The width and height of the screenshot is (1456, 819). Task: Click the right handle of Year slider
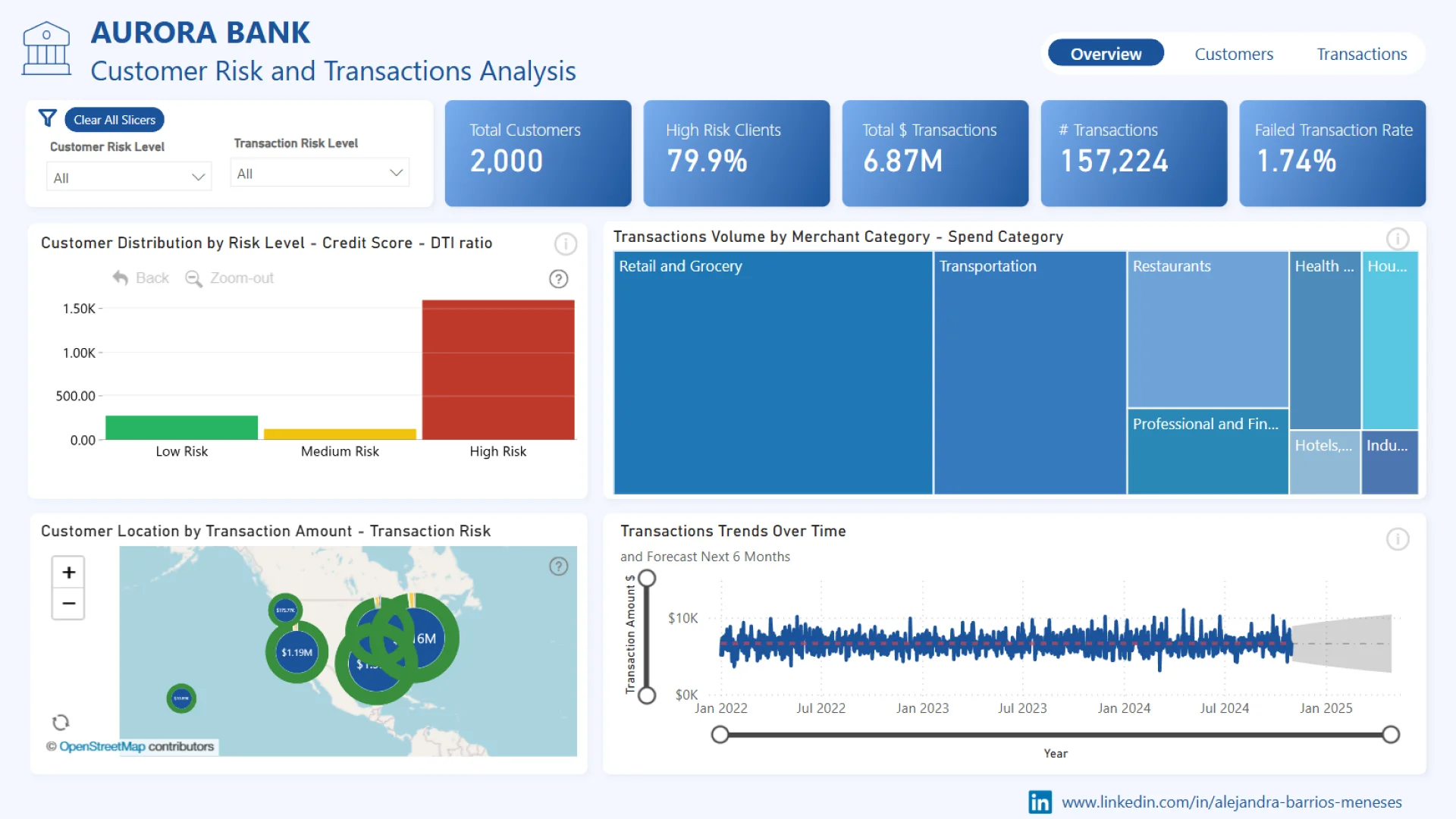tap(1391, 734)
